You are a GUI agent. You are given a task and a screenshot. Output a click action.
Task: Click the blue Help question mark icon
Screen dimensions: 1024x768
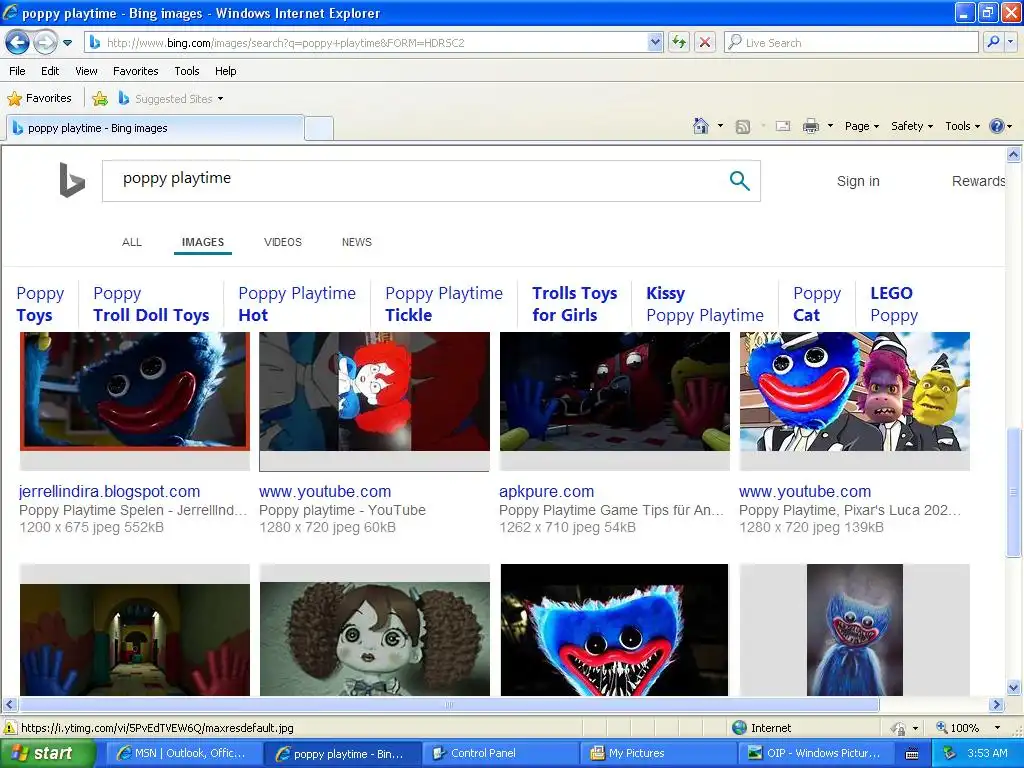997,126
